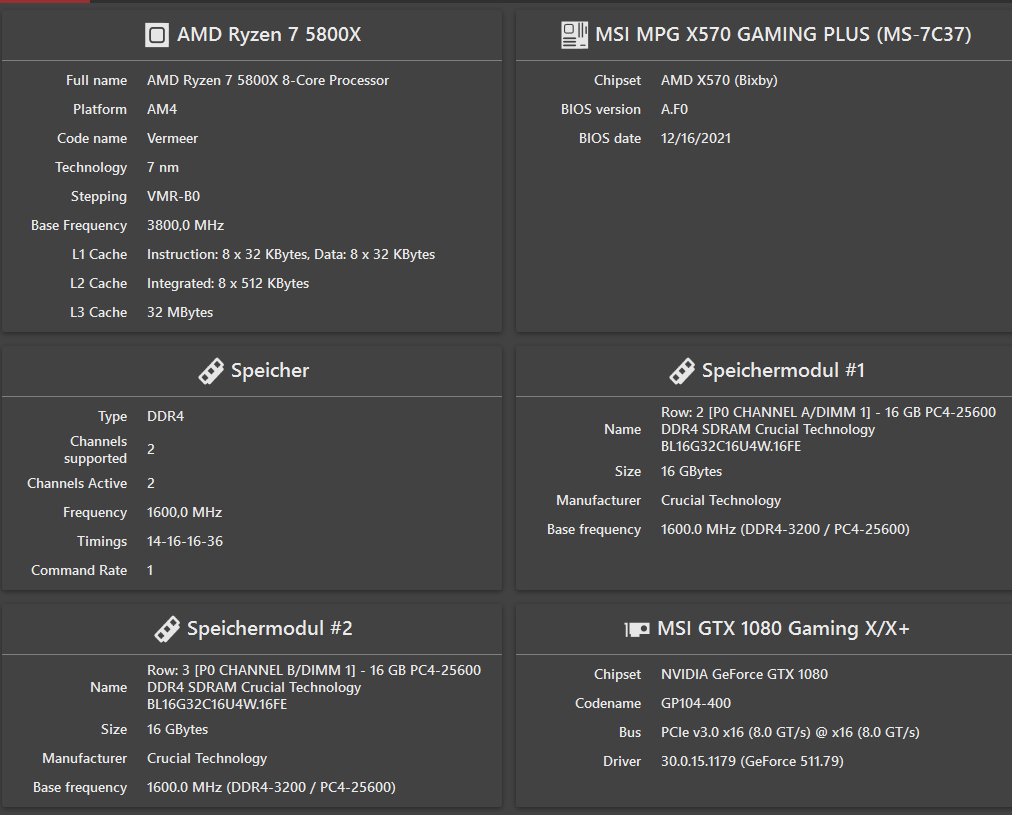Select the Row: 3 CHANNEL B/DIMM 1 name
The width and height of the screenshot is (1012, 815).
[x=314, y=688]
